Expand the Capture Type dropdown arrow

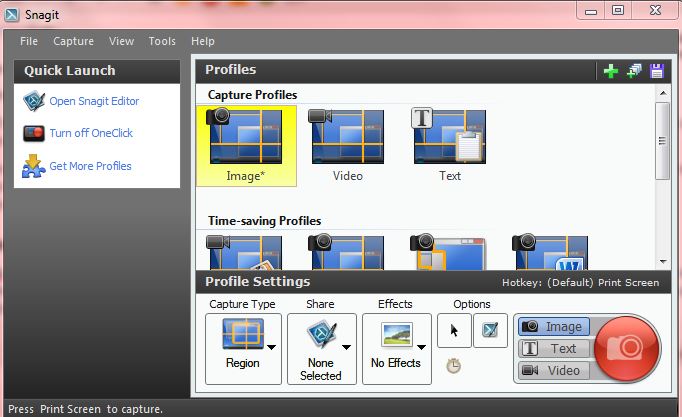pos(271,347)
